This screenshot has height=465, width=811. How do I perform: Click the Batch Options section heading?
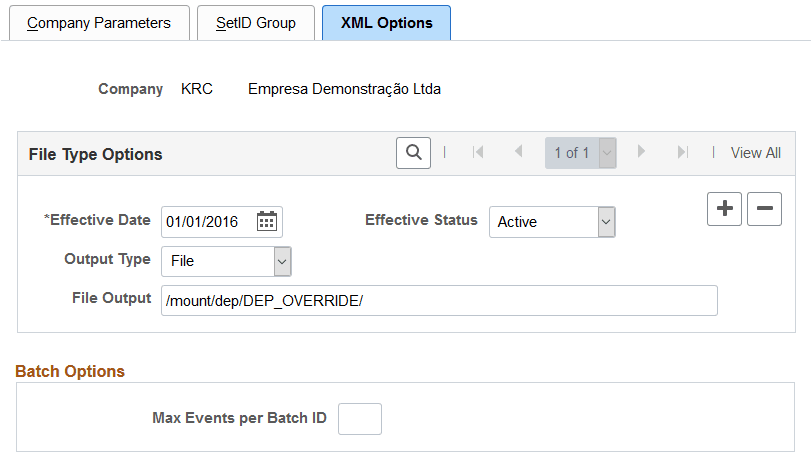coord(70,371)
